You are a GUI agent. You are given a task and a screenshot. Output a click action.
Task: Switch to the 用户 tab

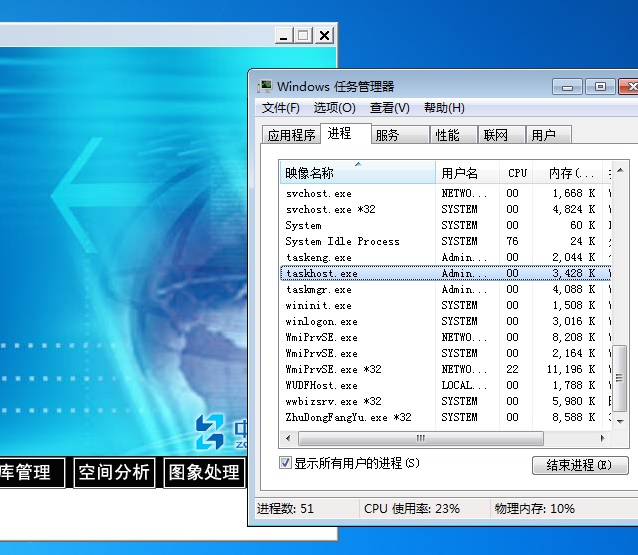(x=549, y=135)
